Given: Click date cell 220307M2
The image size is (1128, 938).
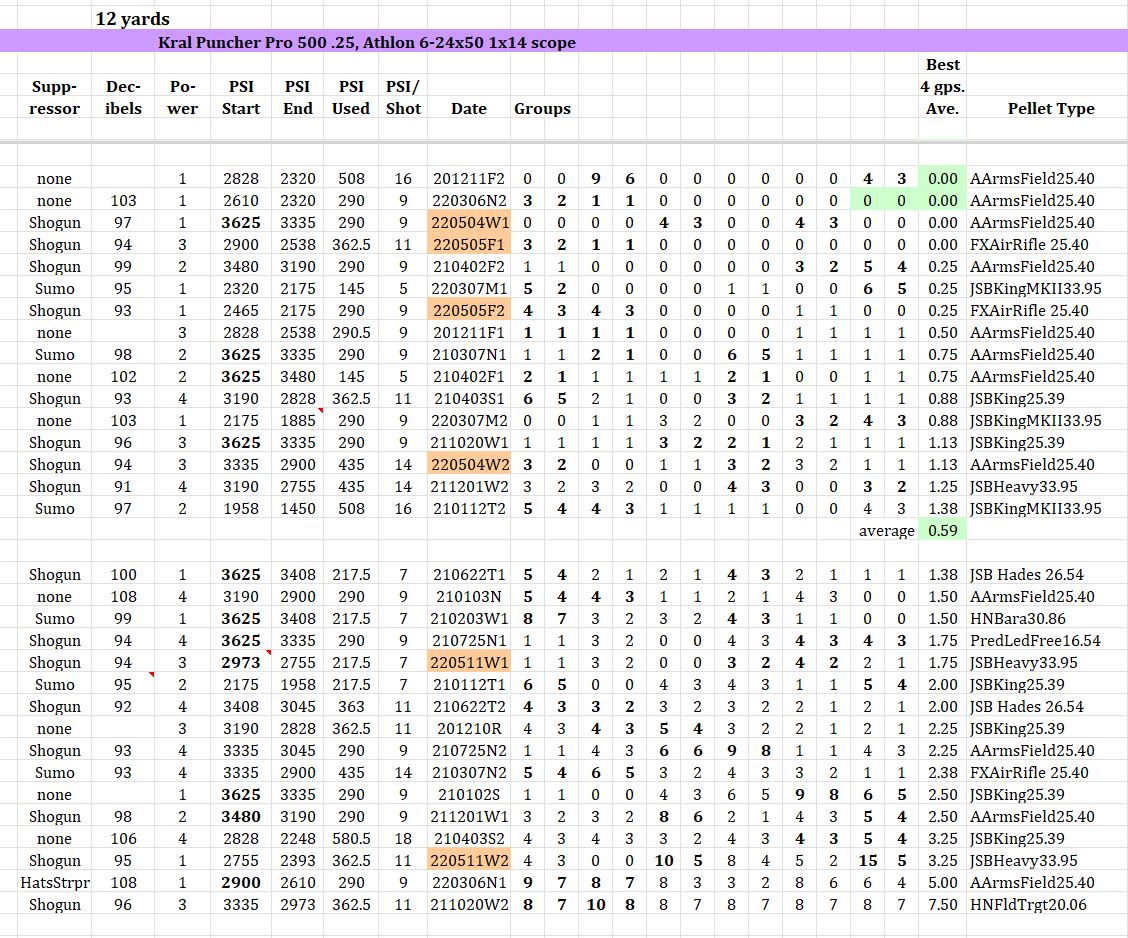Looking at the screenshot, I should [469, 421].
